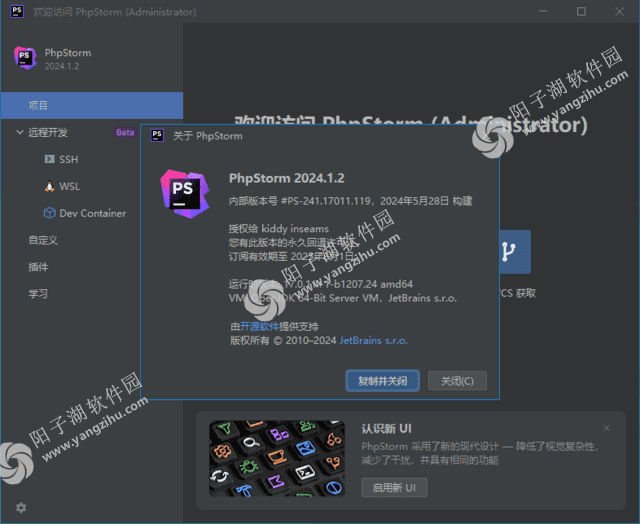Click the 授权给 kiddy inseams line
Image resolution: width=640 pixels, height=524 pixels.
click(x=278, y=229)
